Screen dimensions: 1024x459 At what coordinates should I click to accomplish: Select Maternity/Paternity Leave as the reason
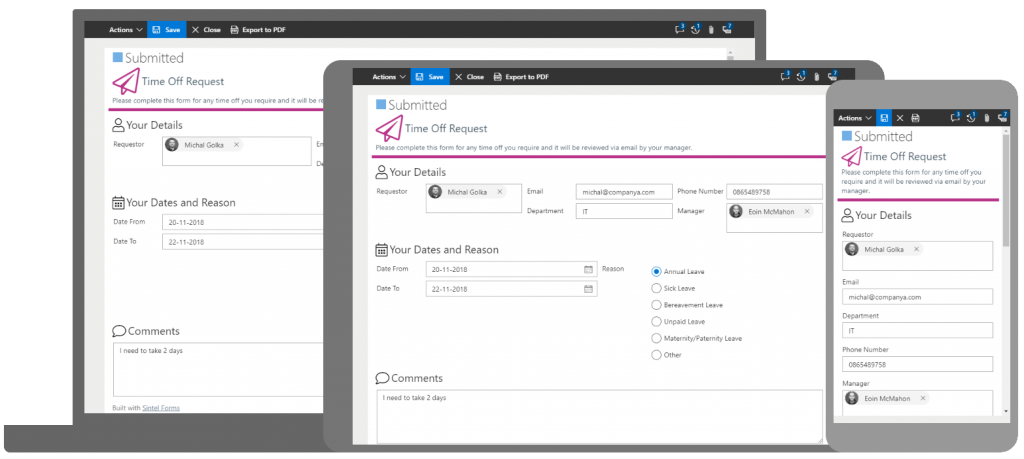tap(656, 338)
